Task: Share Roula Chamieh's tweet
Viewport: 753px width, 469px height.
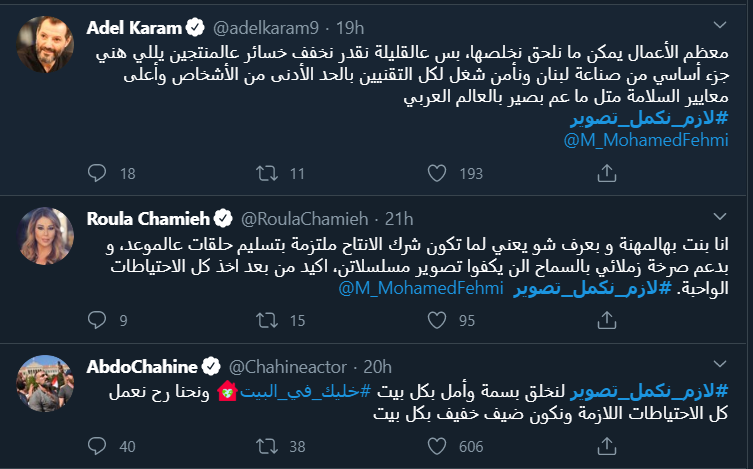Action: [x=602, y=322]
